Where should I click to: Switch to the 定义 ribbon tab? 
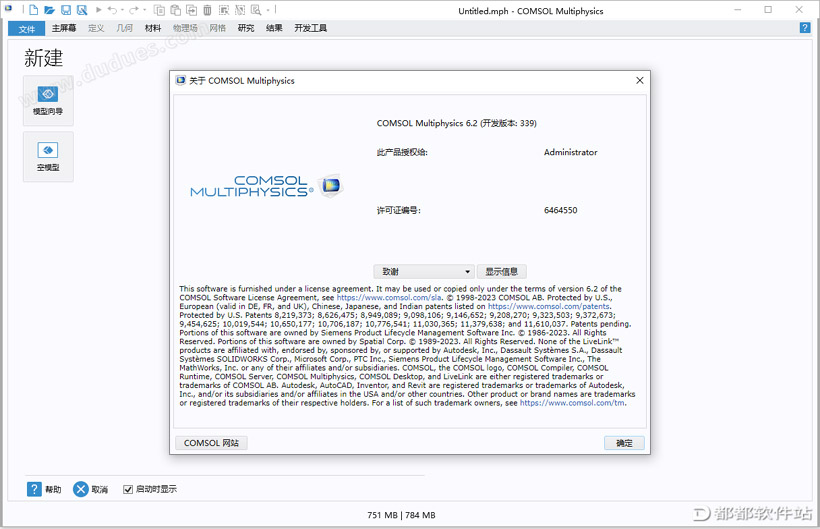coord(96,28)
